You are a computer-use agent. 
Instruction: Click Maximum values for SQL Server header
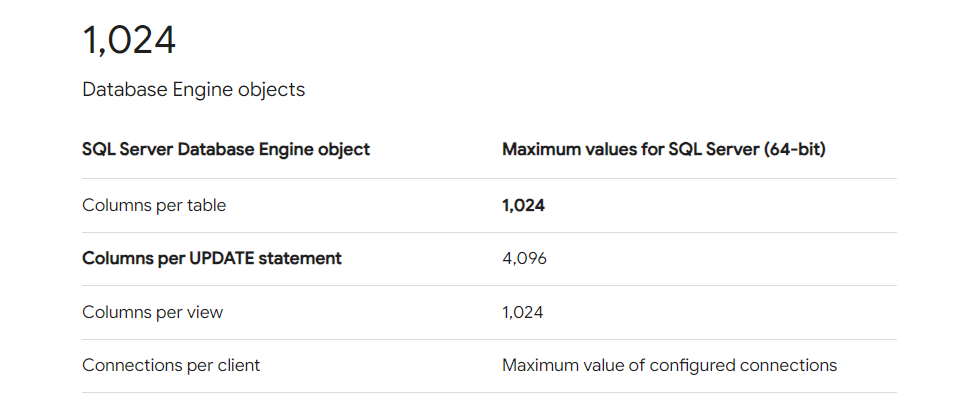663,150
